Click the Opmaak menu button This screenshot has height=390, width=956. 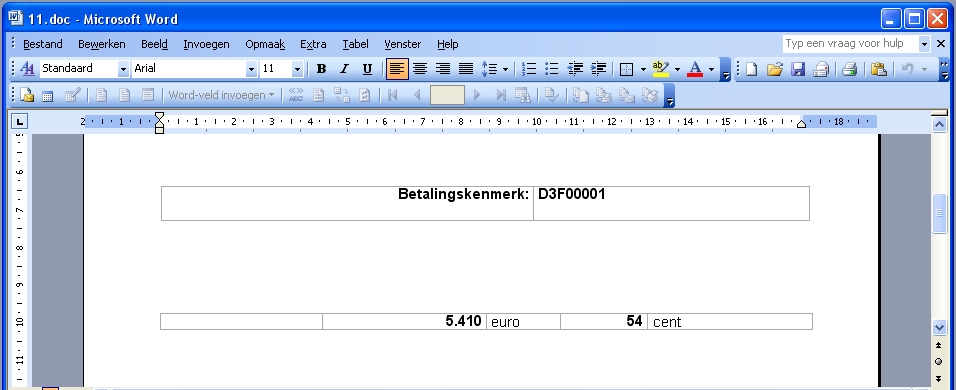[265, 44]
